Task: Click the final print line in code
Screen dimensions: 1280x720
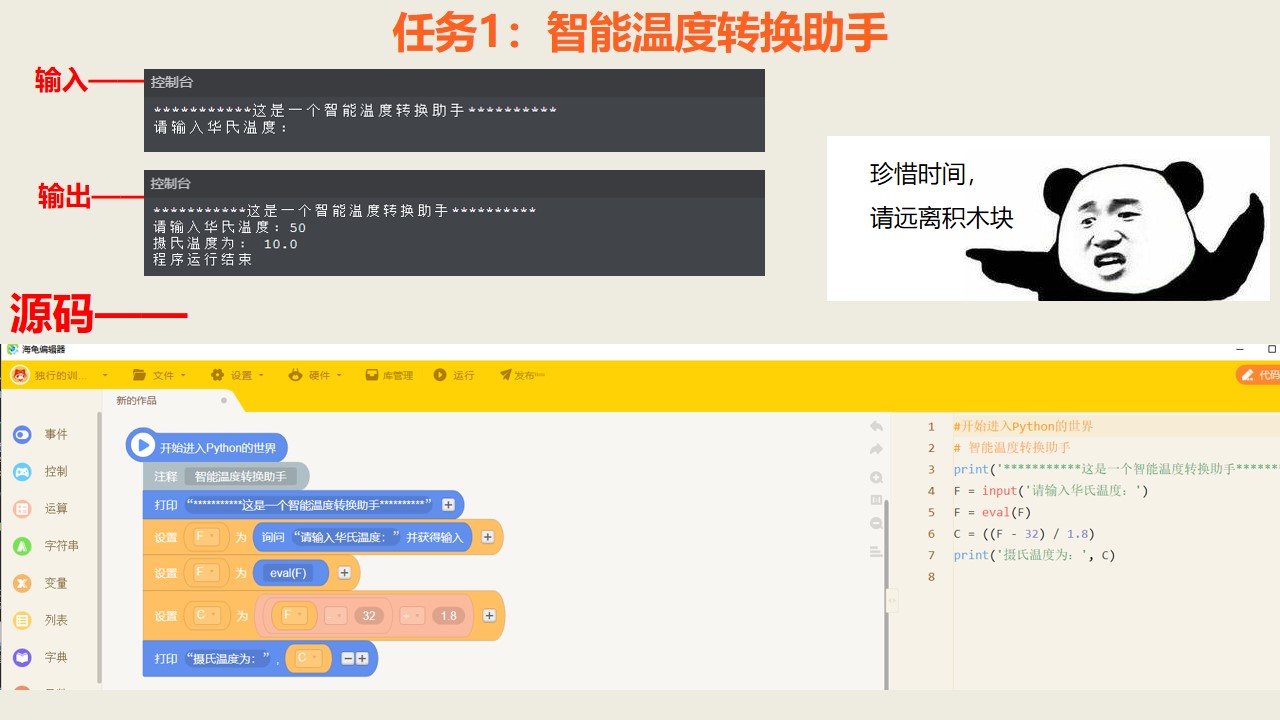Action: coord(1034,555)
